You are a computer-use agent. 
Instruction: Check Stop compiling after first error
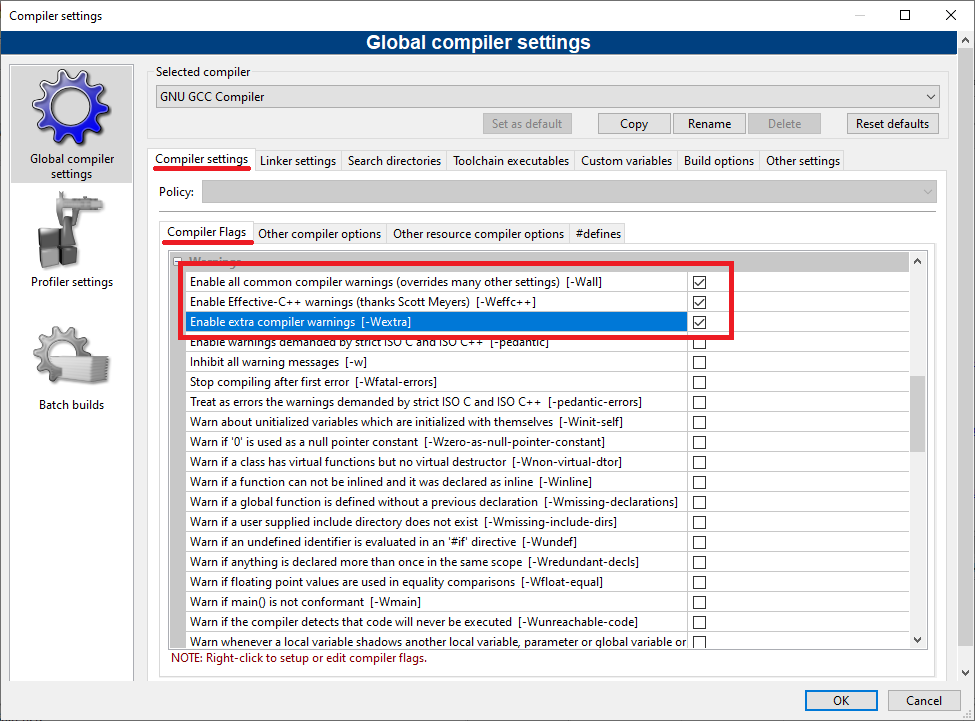[x=699, y=382]
